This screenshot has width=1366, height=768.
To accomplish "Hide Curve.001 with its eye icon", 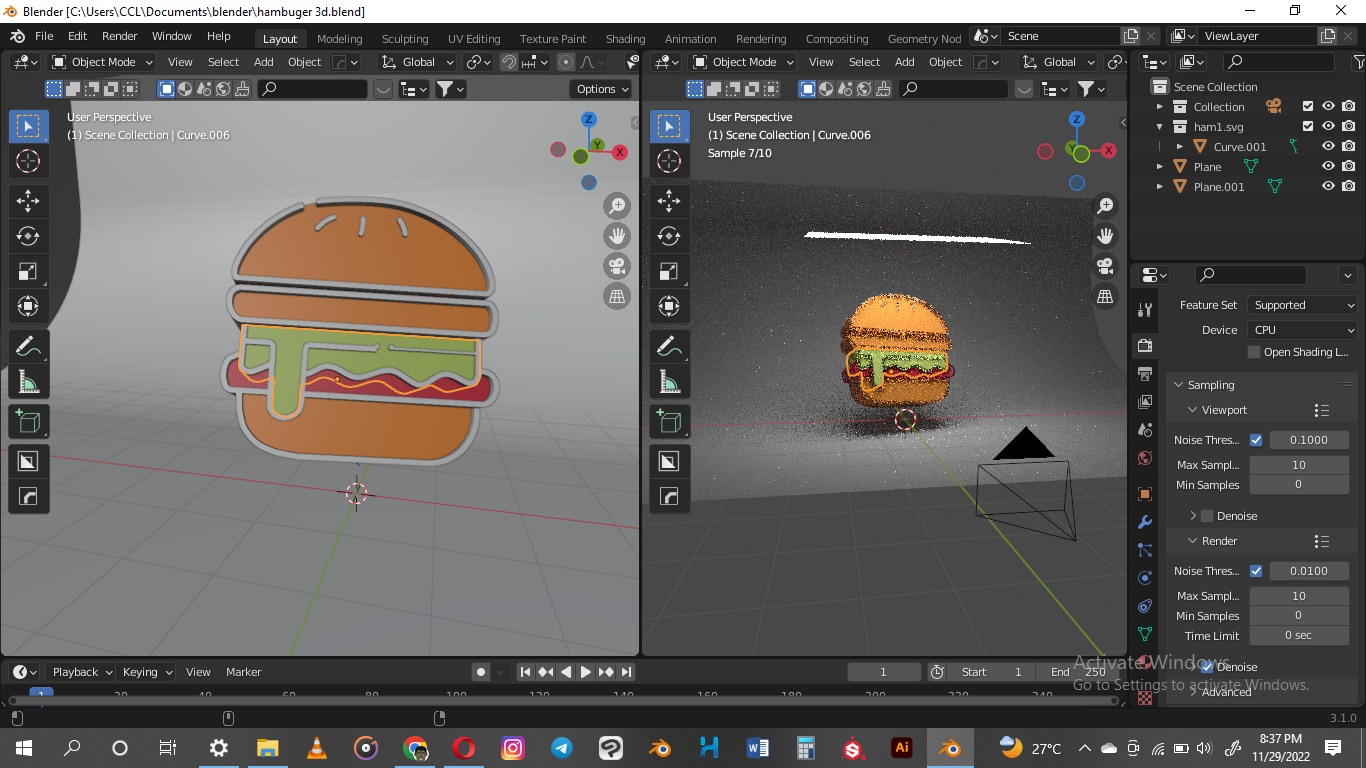I will [1328, 147].
